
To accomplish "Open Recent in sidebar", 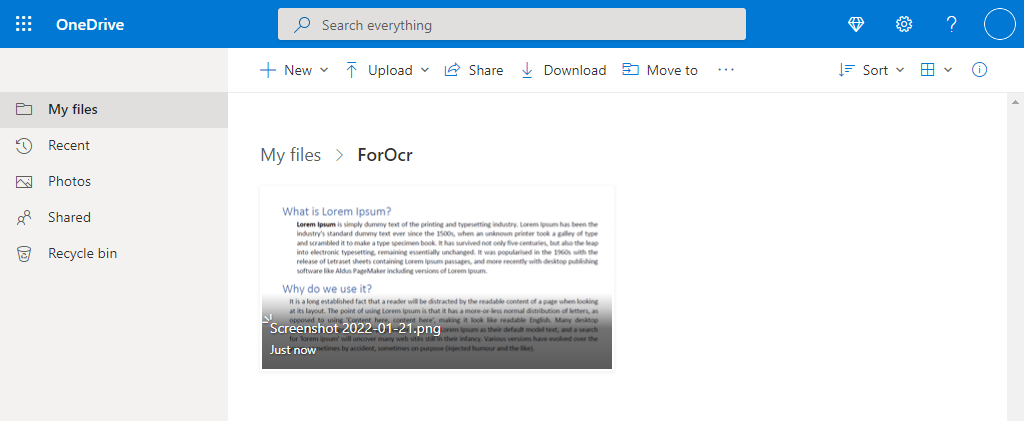I will (114, 146).
